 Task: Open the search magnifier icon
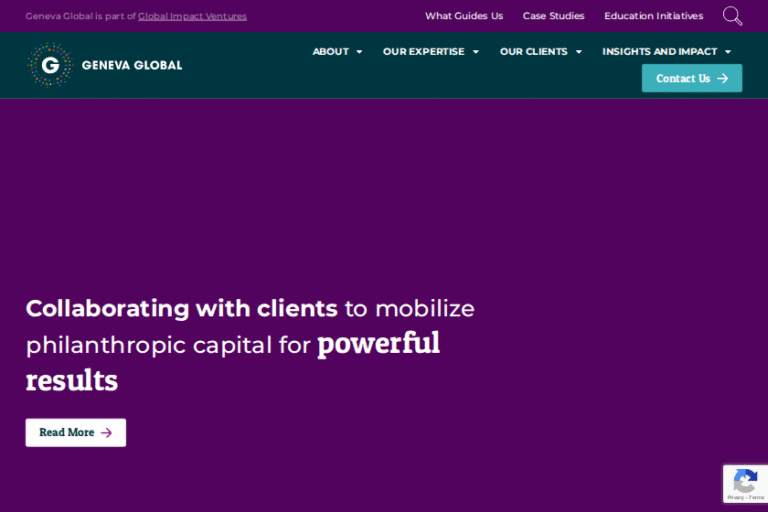732,16
